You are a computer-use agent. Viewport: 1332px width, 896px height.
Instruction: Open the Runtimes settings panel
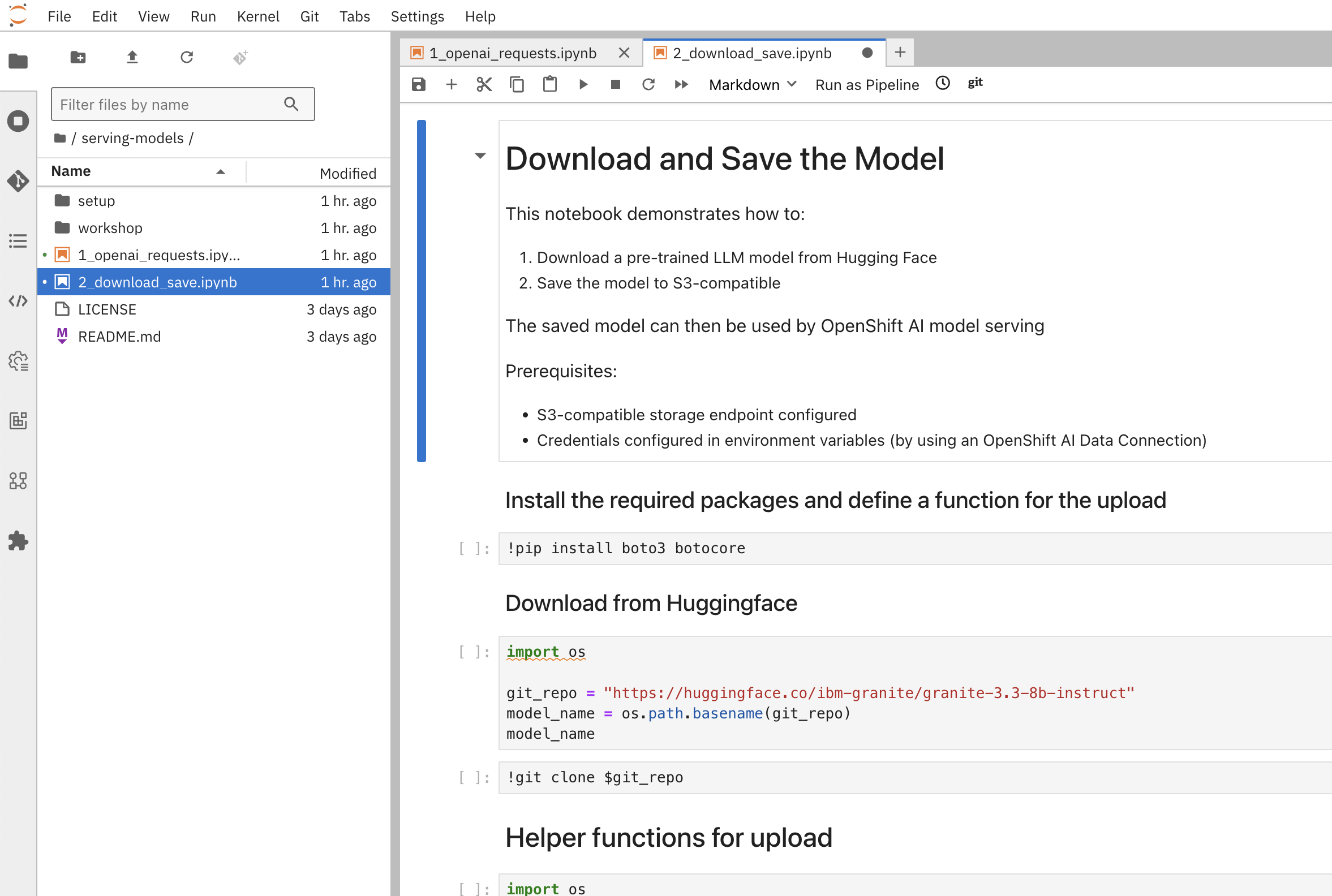point(18,361)
